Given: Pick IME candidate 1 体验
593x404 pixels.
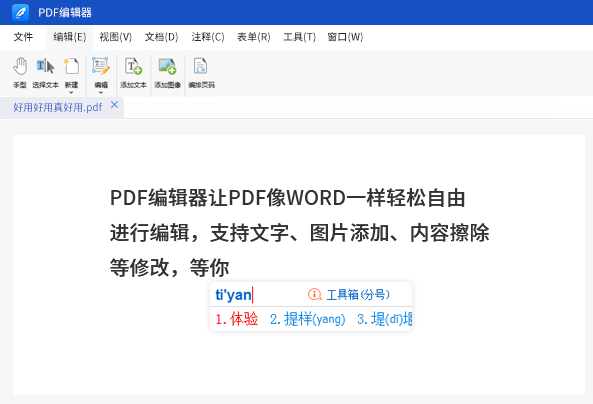Looking at the screenshot, I should click(237, 319).
